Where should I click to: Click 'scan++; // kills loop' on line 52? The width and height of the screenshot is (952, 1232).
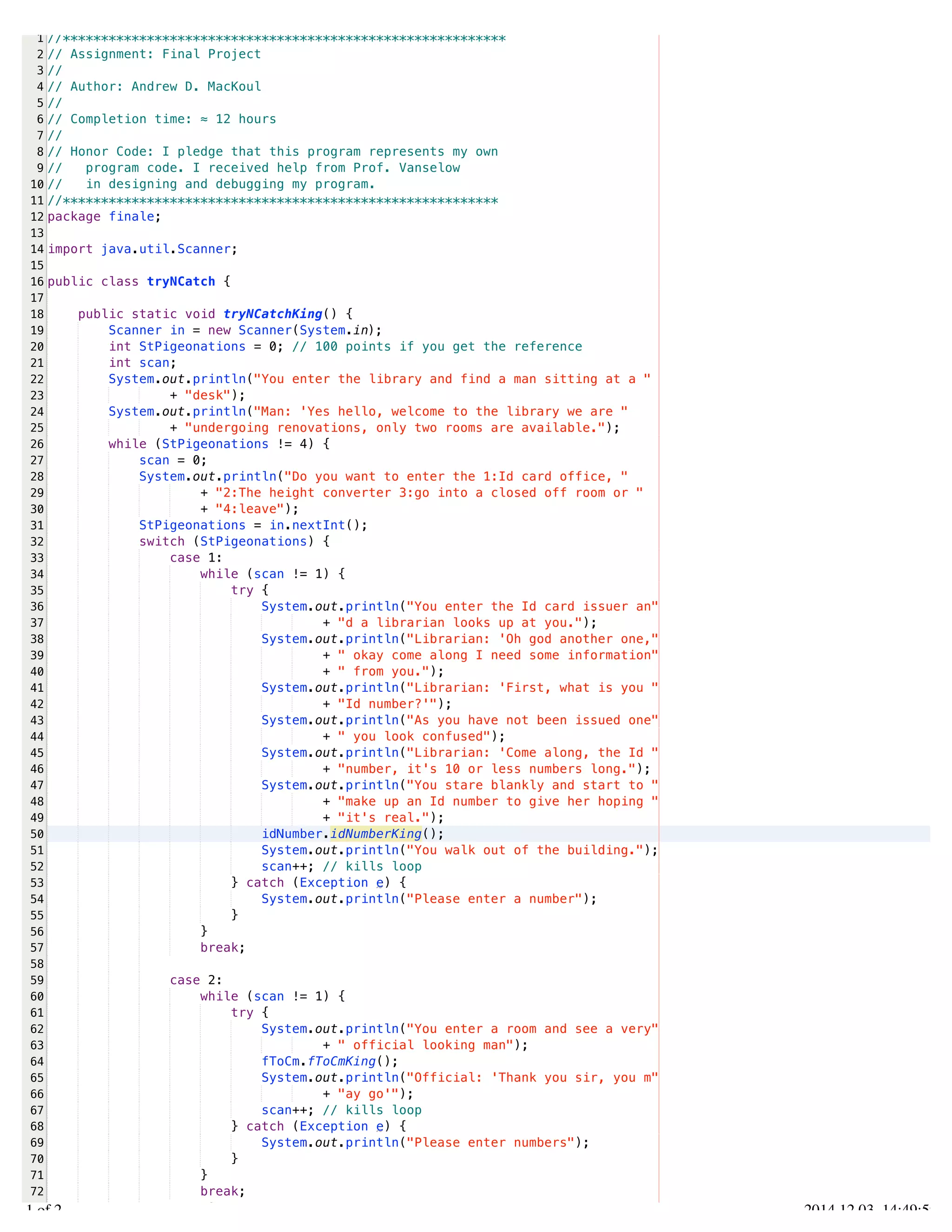[x=342, y=867]
